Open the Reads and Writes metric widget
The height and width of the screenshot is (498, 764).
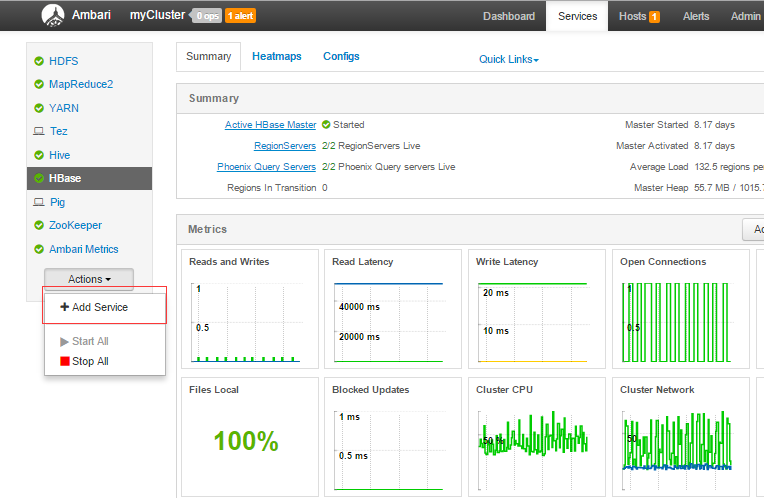click(250, 309)
